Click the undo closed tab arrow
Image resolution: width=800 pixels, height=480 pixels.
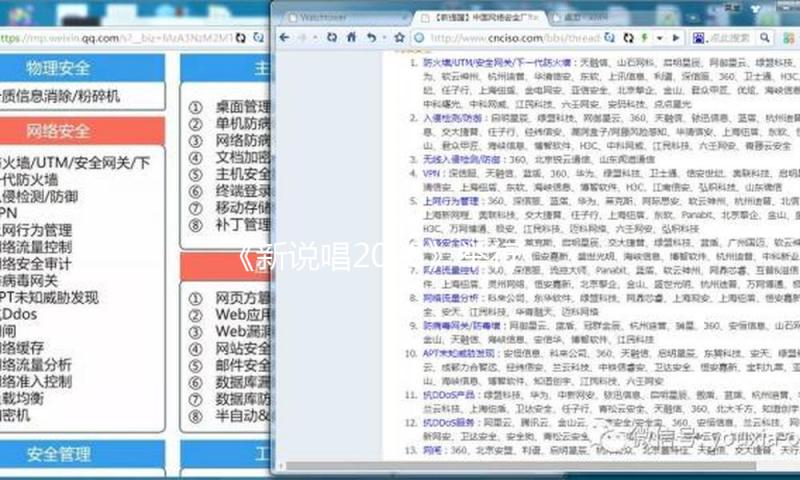click(371, 38)
